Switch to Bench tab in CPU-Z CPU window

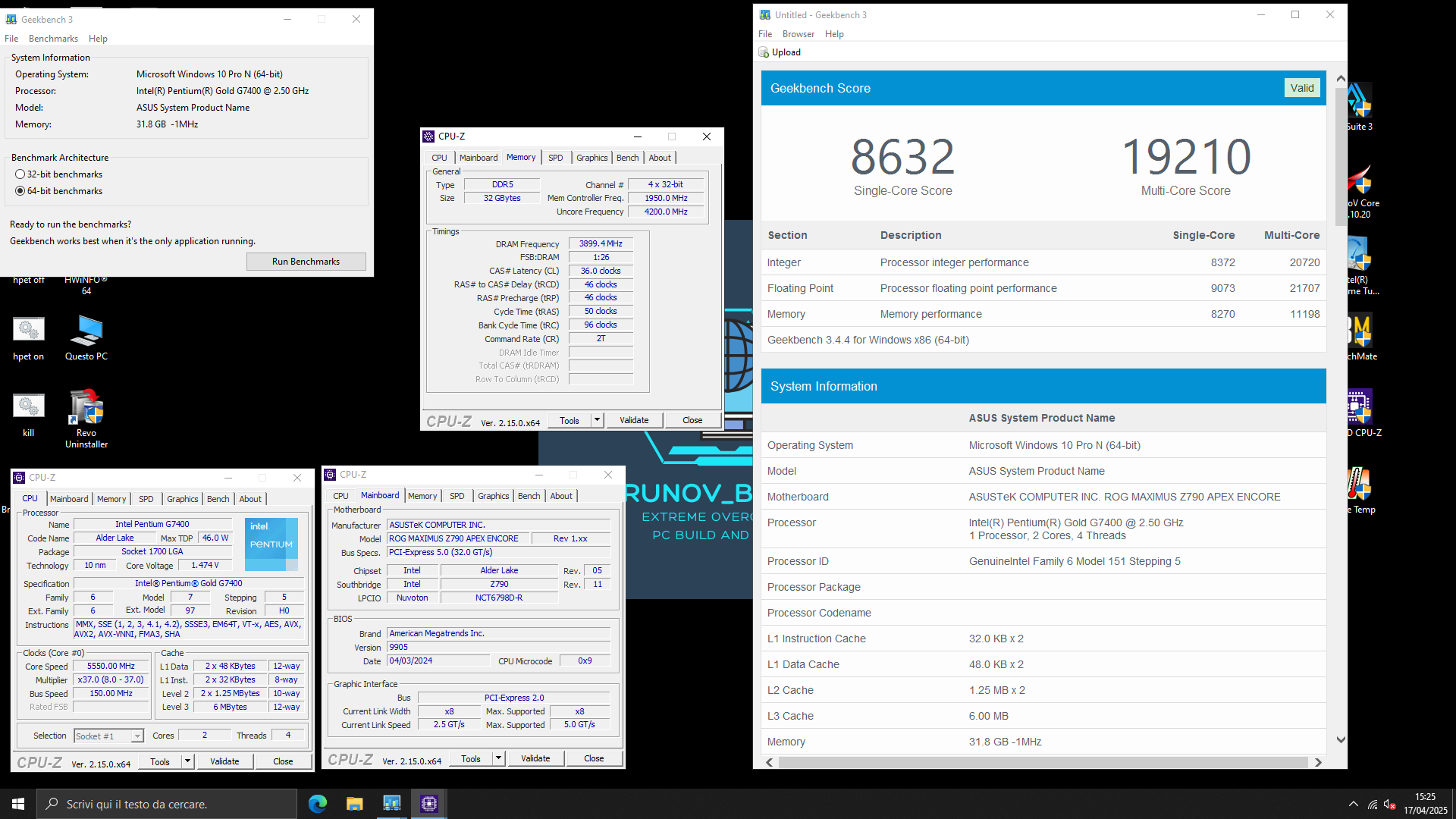point(218,499)
